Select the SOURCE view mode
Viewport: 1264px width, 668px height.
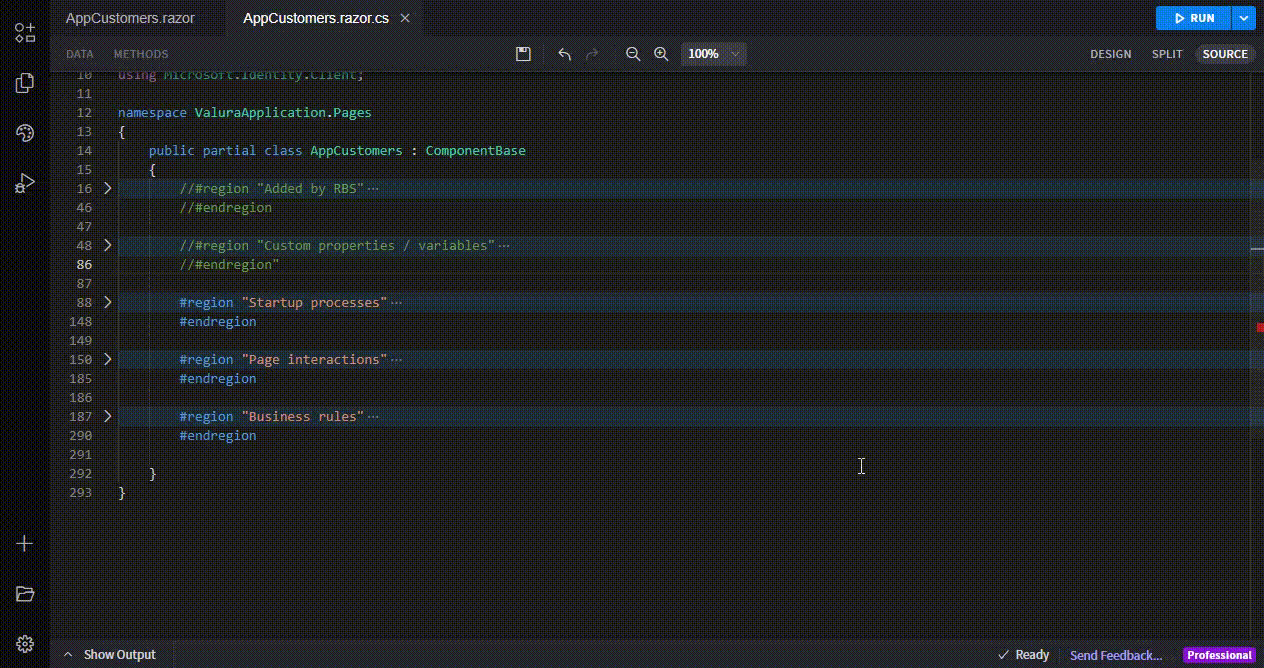point(1225,54)
